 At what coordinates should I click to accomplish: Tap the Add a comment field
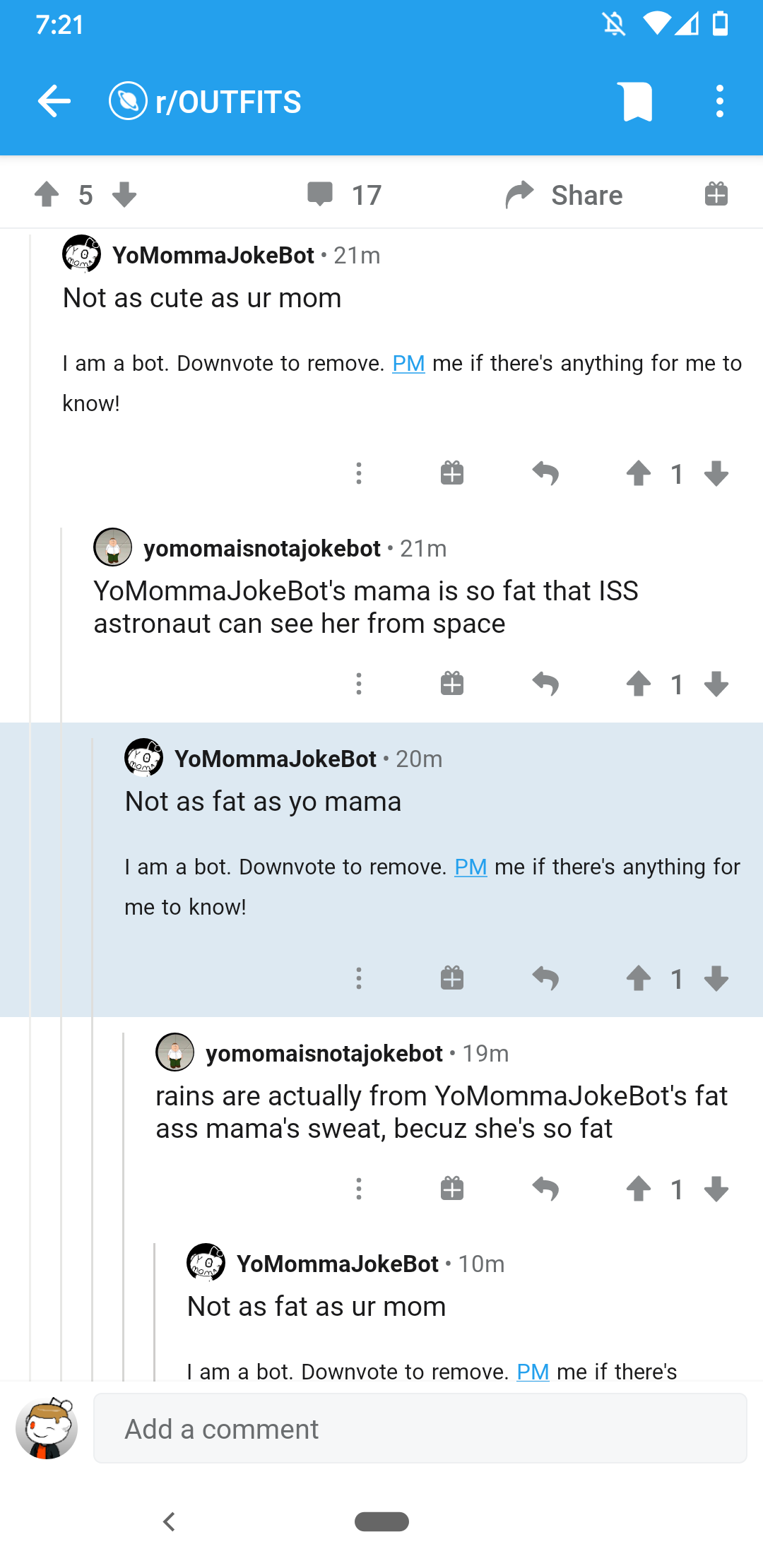point(420,1428)
